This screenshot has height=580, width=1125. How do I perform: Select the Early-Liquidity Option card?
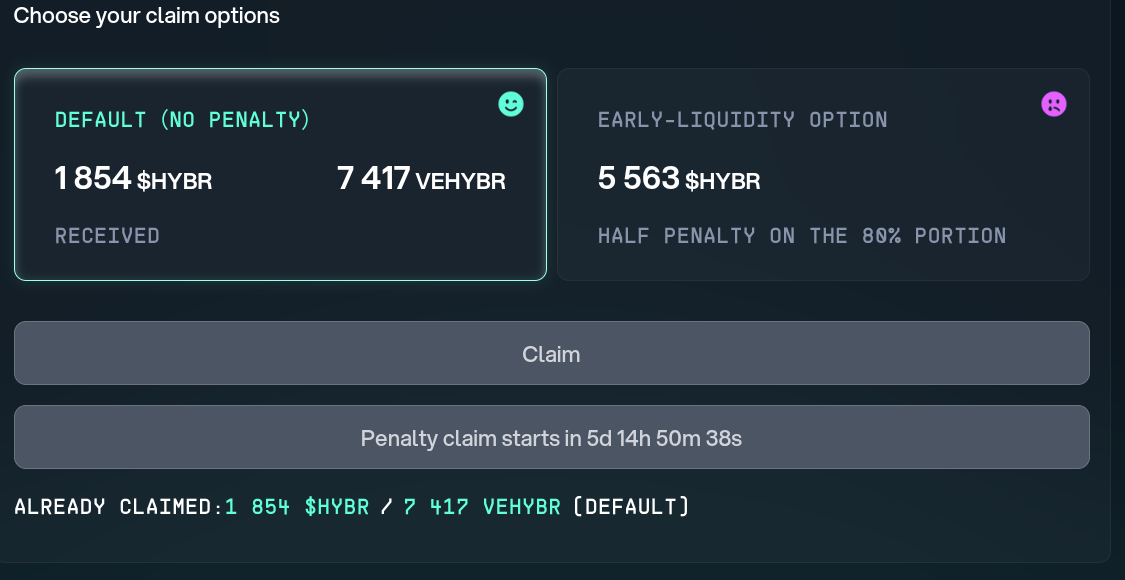(x=822, y=174)
